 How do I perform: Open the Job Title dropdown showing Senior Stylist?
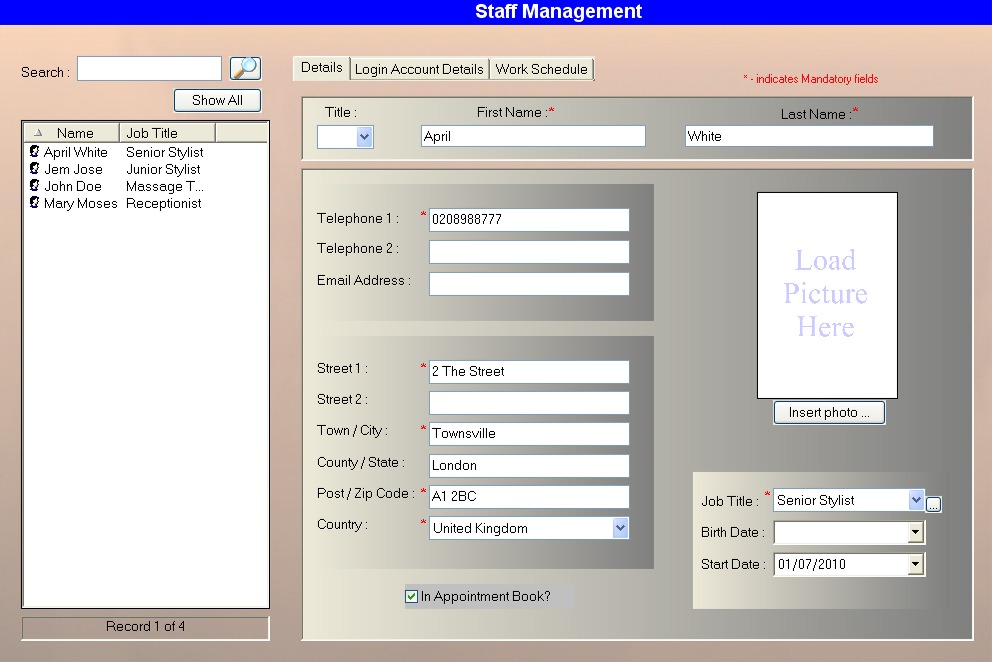click(x=916, y=500)
